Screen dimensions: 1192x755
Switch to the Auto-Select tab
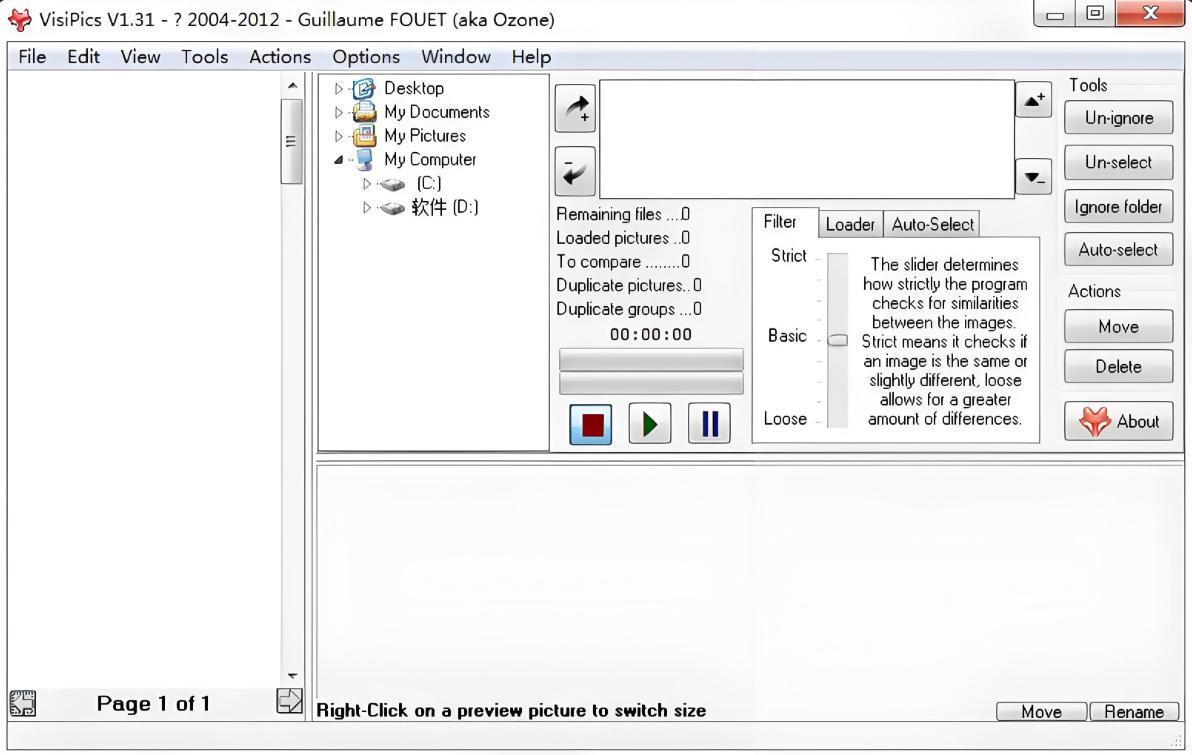tap(932, 225)
